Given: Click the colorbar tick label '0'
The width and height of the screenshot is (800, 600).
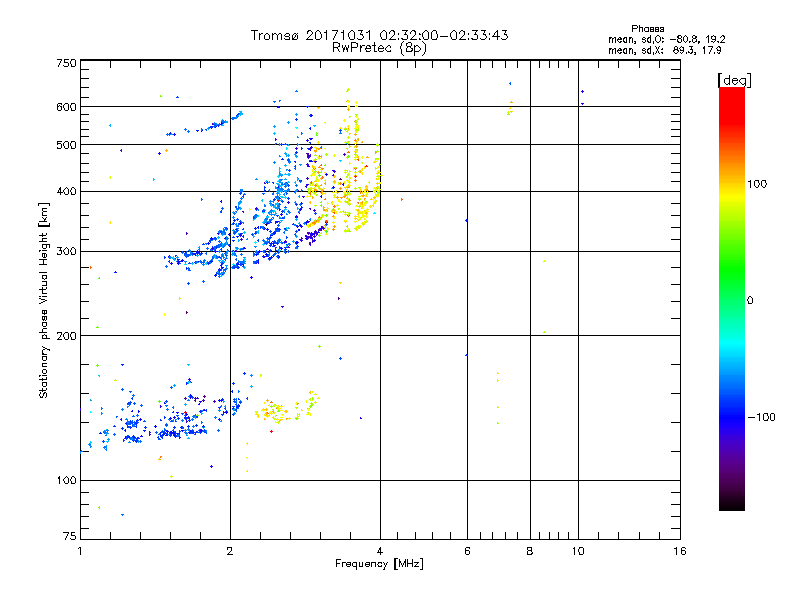Looking at the screenshot, I should (x=749, y=301).
